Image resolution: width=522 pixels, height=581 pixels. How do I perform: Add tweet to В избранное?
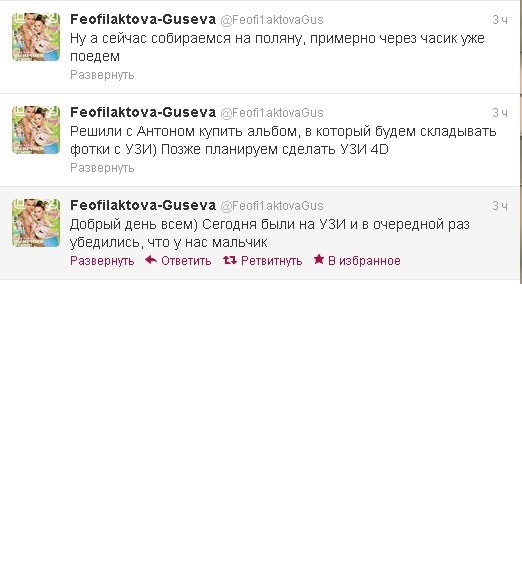(x=364, y=261)
